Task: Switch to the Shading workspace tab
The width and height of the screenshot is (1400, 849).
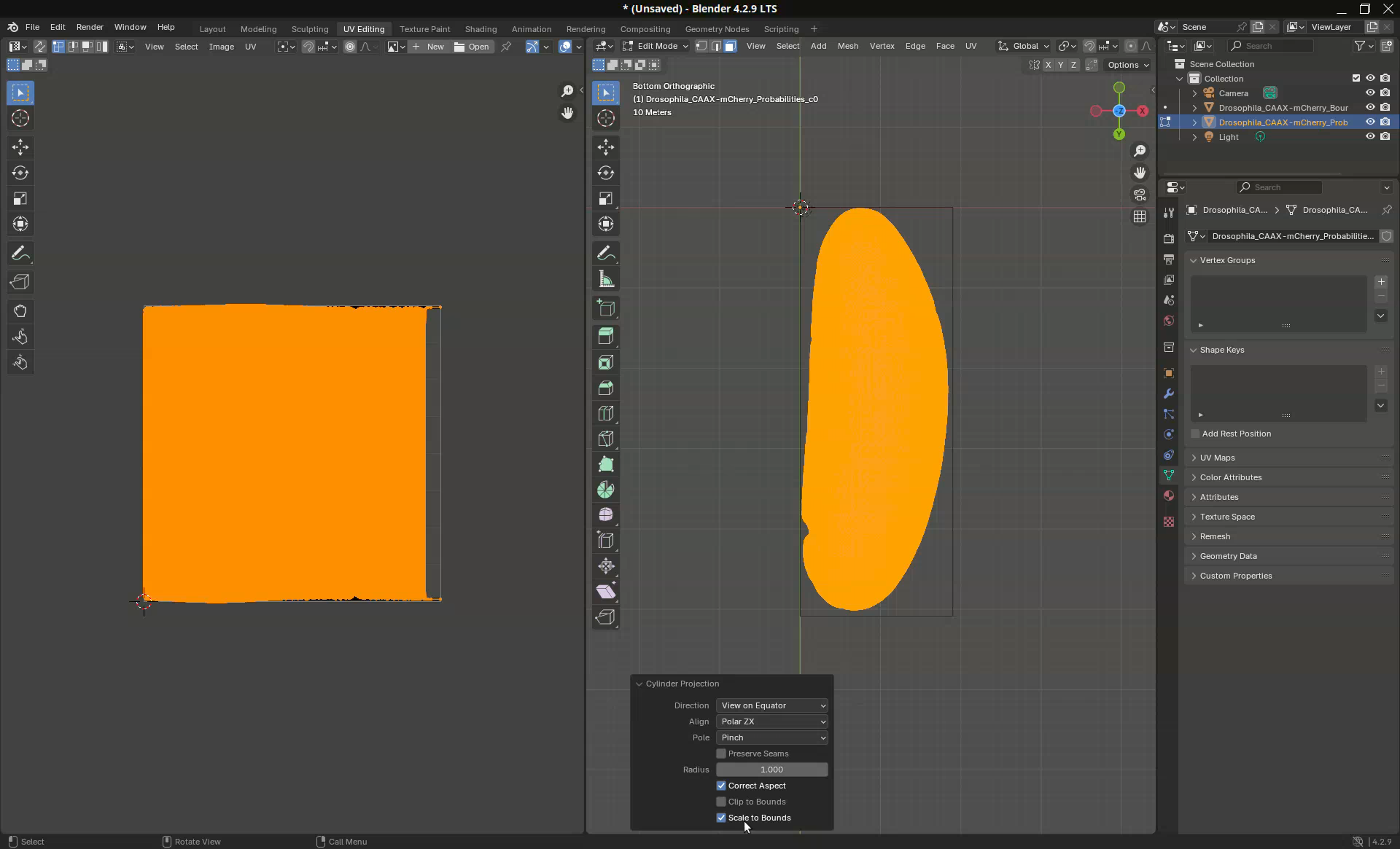Action: 481,29
